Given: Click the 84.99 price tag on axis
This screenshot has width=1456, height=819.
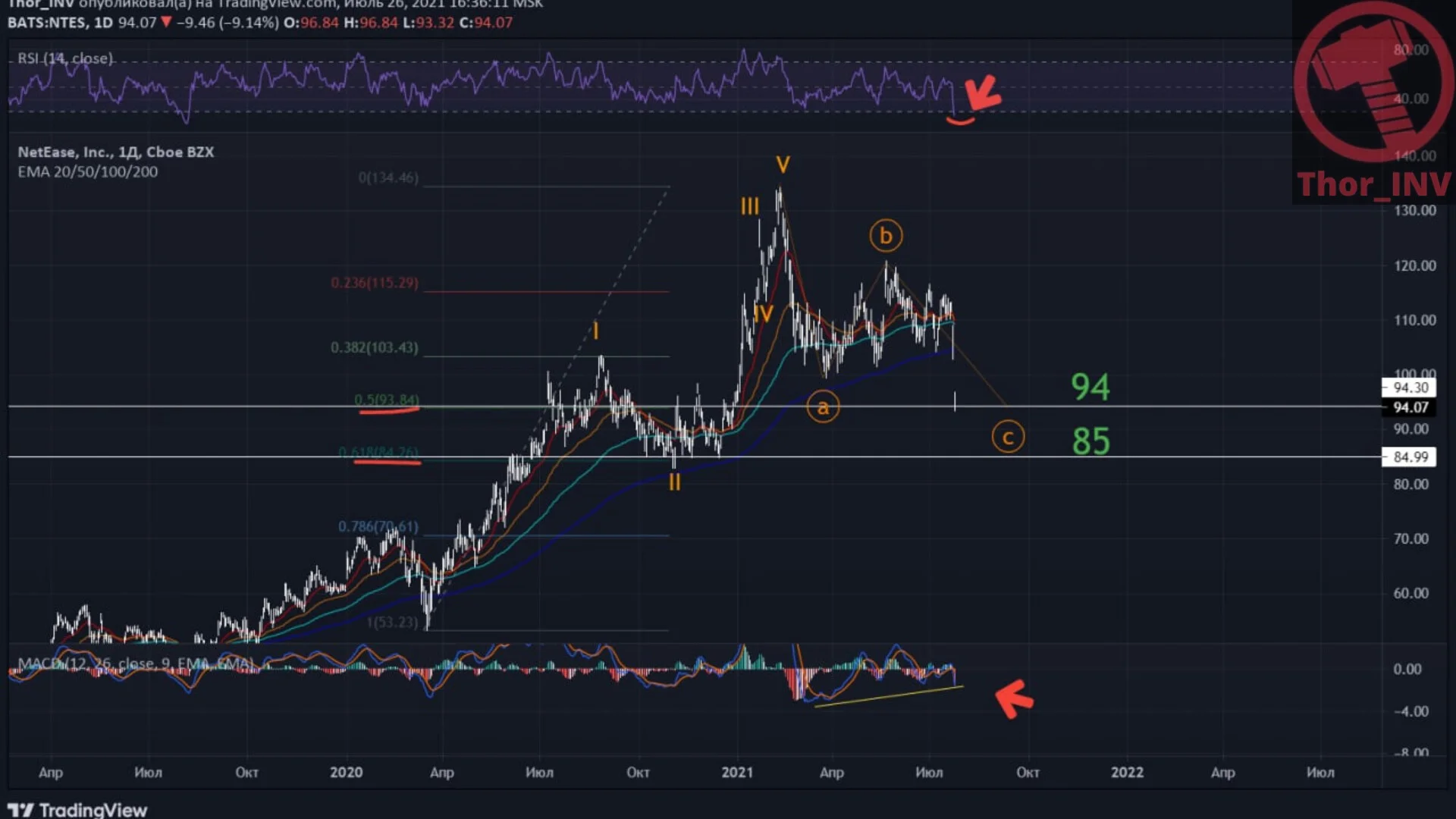Looking at the screenshot, I should [1409, 457].
